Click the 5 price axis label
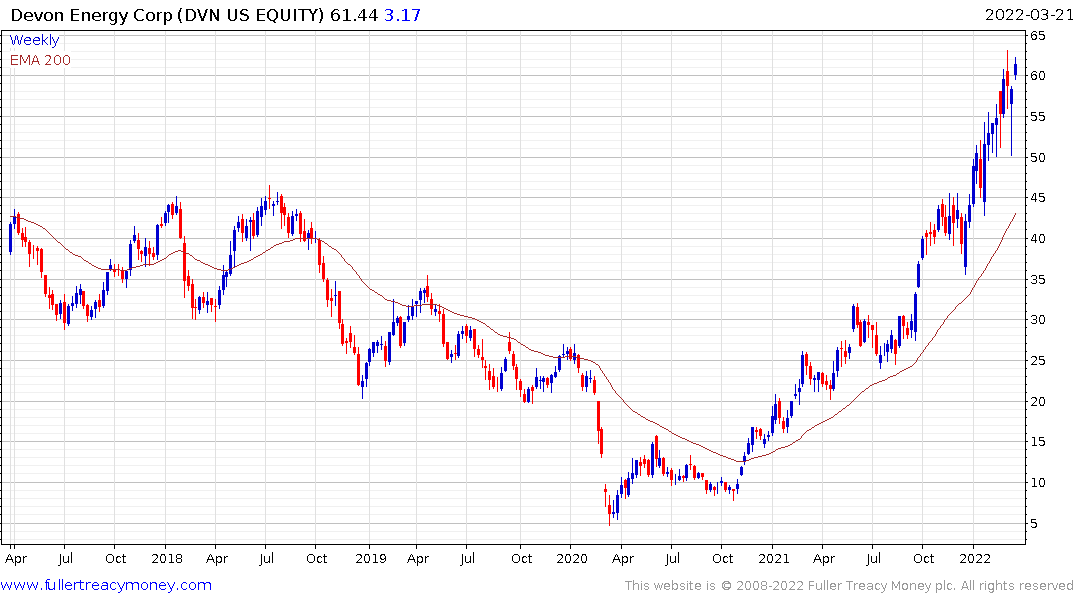 tap(1033, 523)
